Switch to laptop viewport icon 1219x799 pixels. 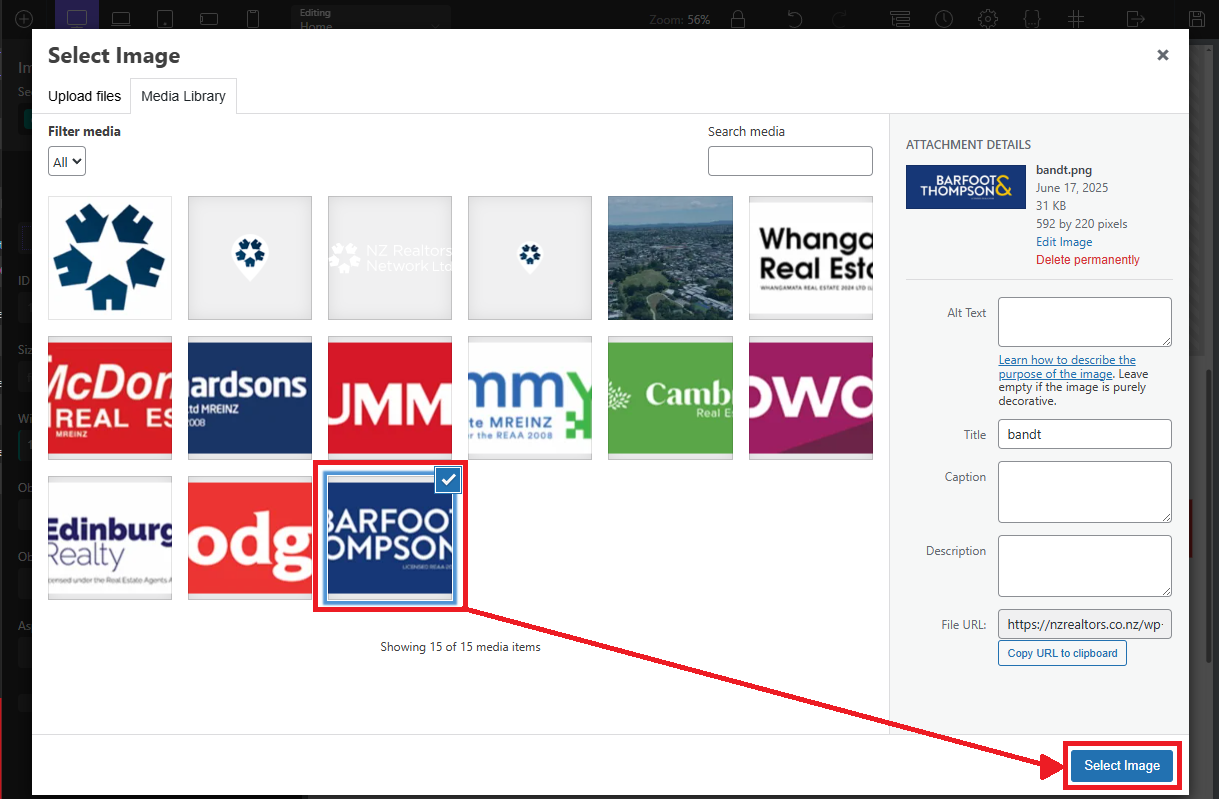121,19
